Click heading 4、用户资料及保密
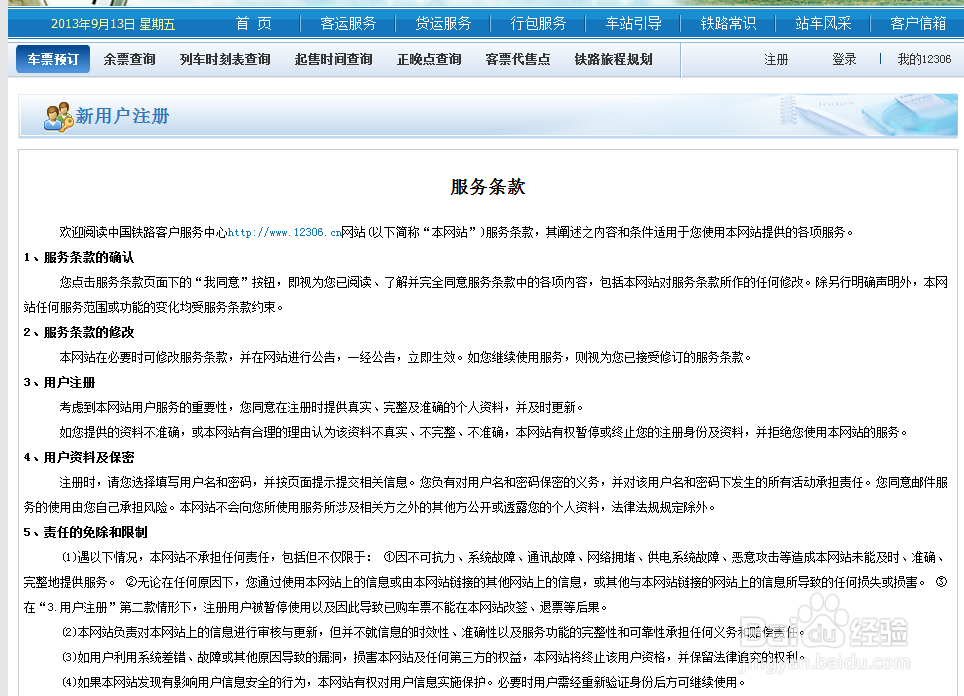This screenshot has height=696, width=964. 79,457
